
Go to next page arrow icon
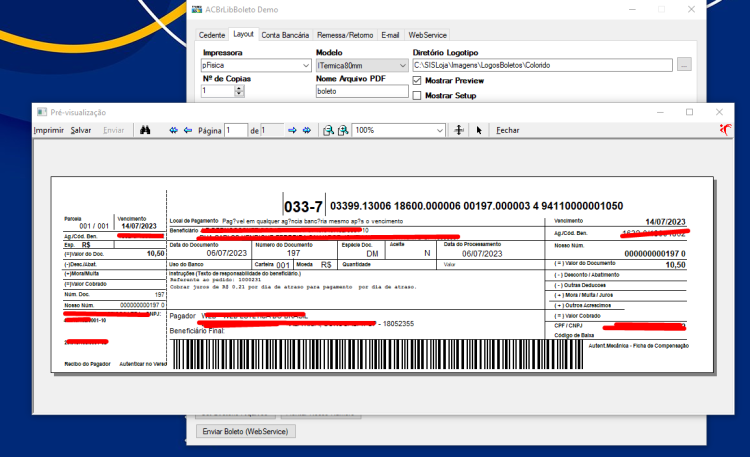pos(292,130)
